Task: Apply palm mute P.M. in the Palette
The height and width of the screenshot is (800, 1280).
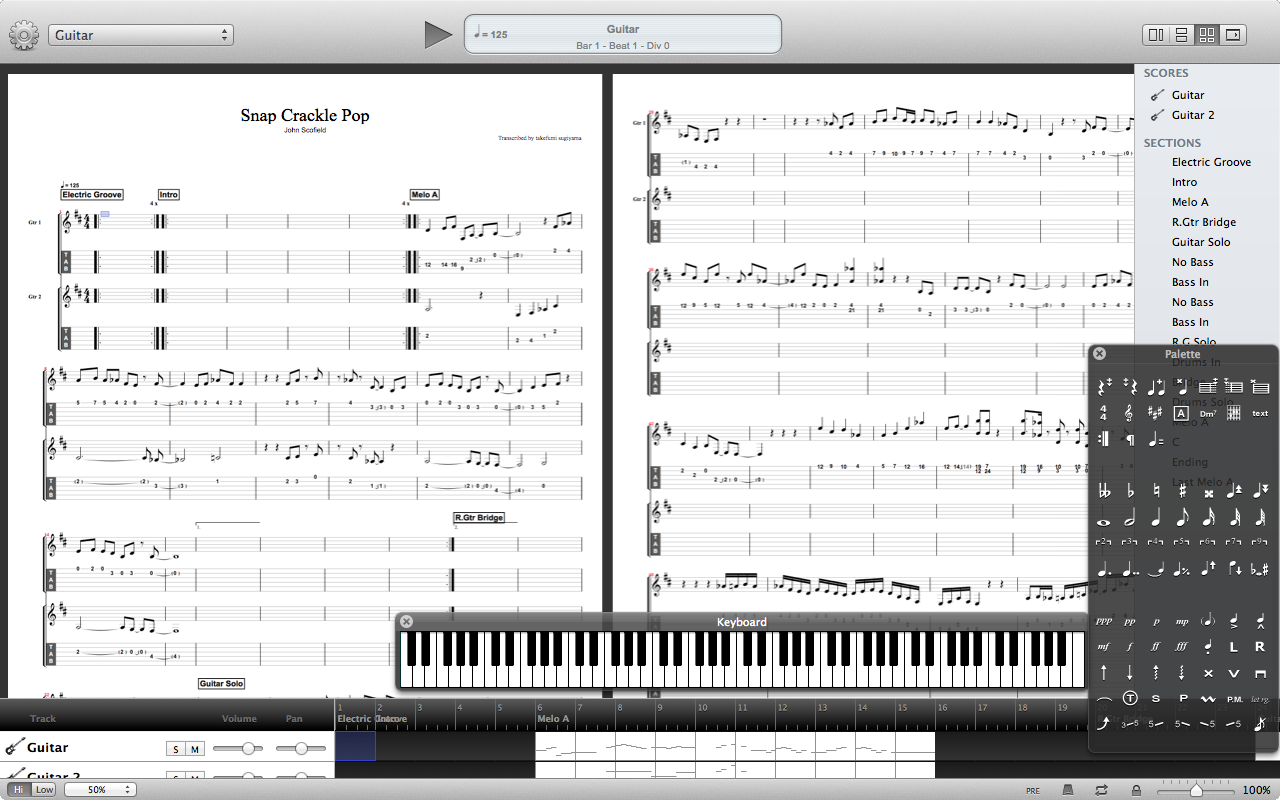Action: [x=1234, y=699]
